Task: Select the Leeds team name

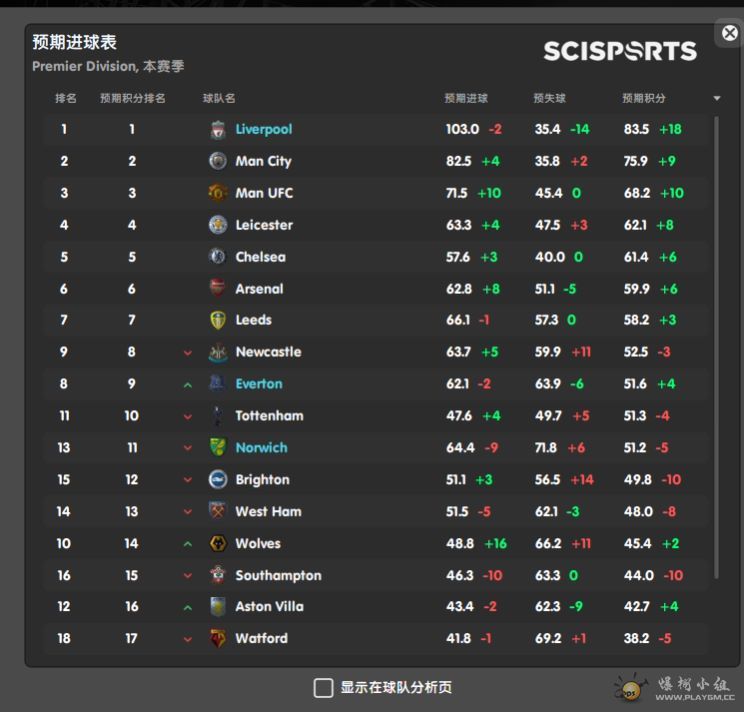Action: pyautogui.click(x=253, y=320)
